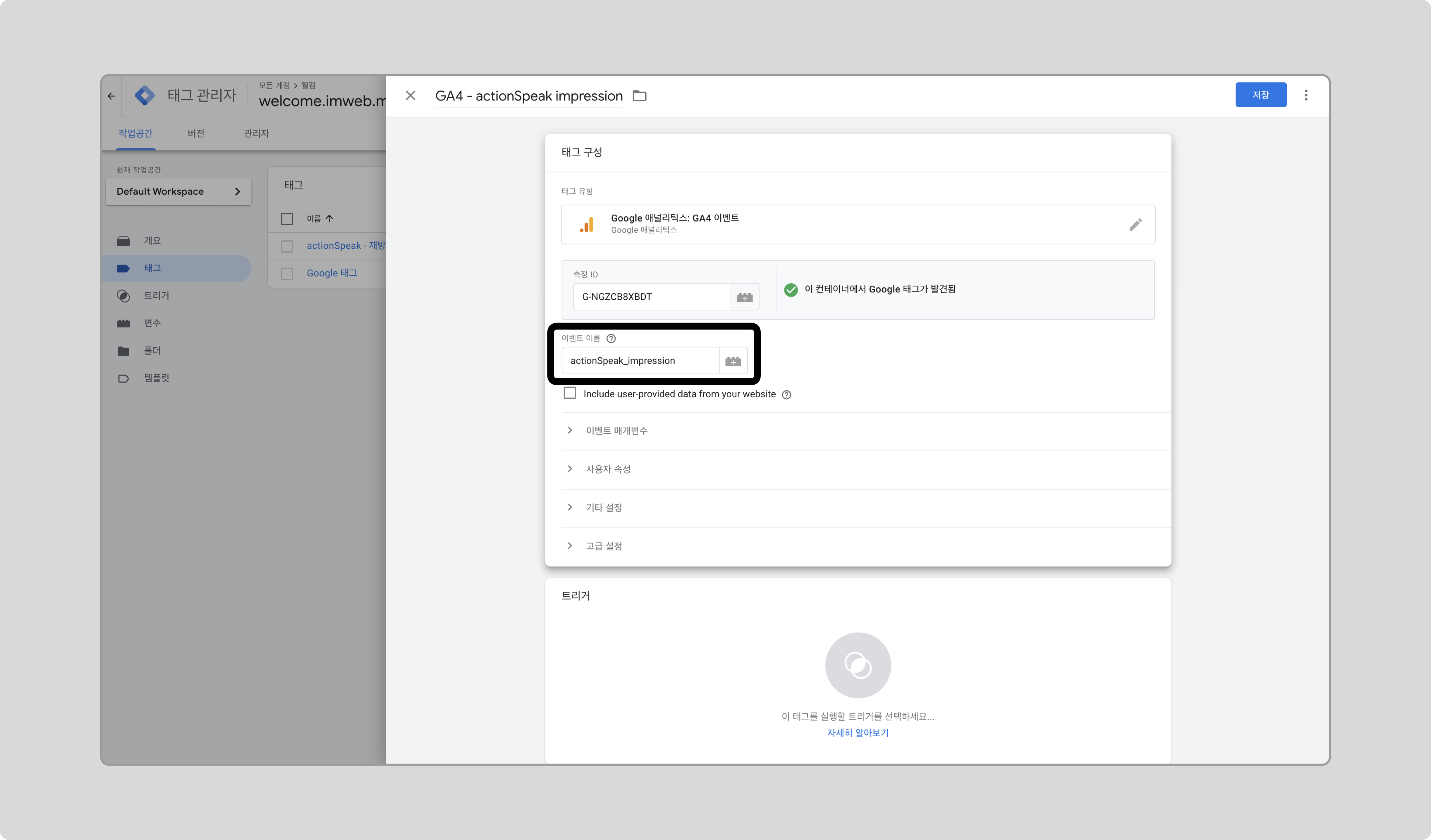Open the Default Workspace selector
1431x840 pixels.
pos(178,191)
